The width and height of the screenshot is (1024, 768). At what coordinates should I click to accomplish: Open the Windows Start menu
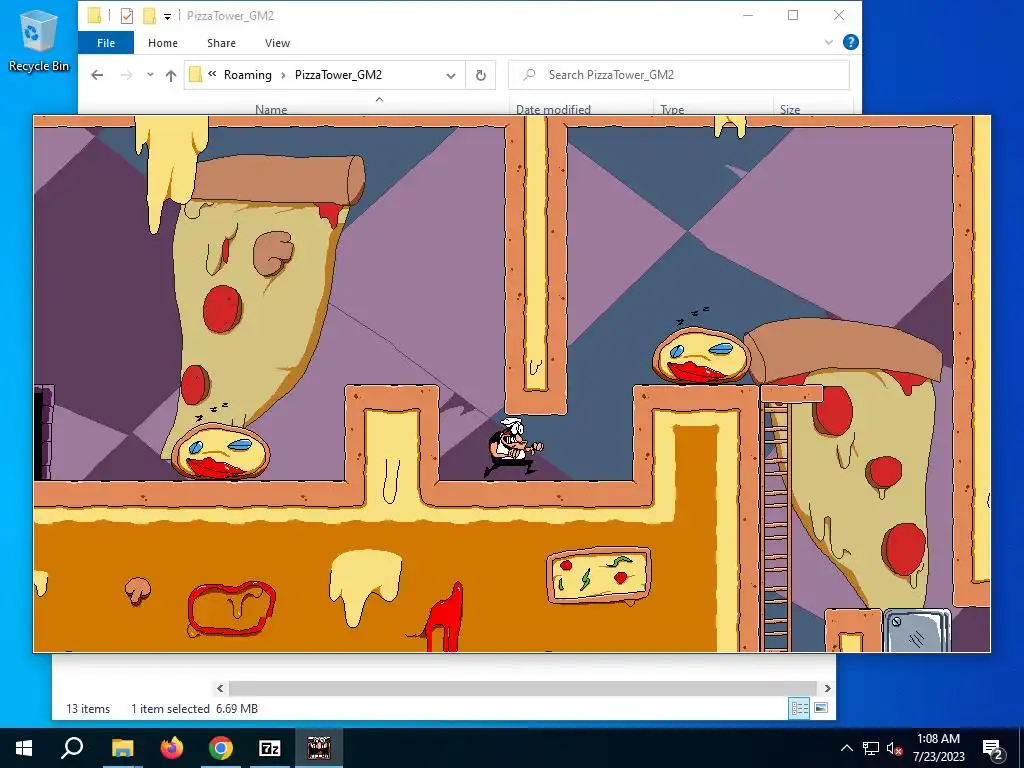pyautogui.click(x=24, y=748)
